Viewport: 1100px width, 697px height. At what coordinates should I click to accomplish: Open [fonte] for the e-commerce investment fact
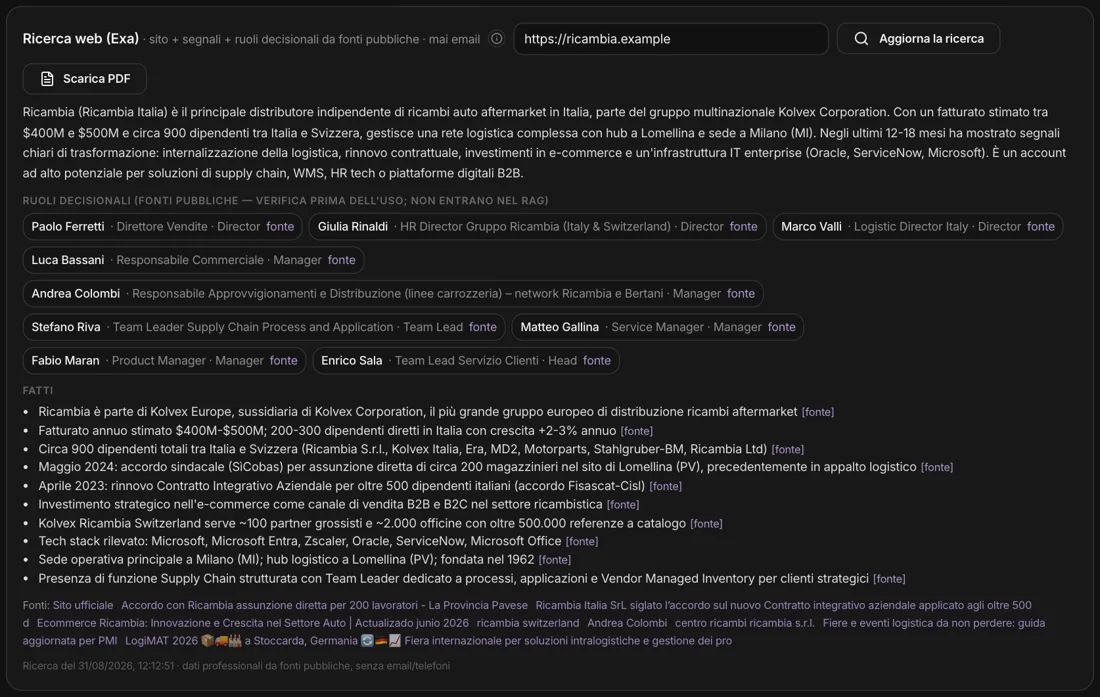(x=623, y=505)
